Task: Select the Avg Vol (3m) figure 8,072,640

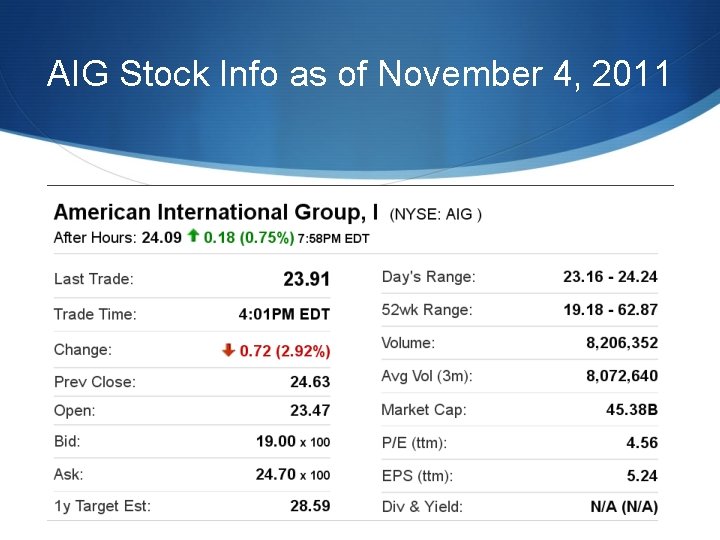Action: tap(622, 376)
